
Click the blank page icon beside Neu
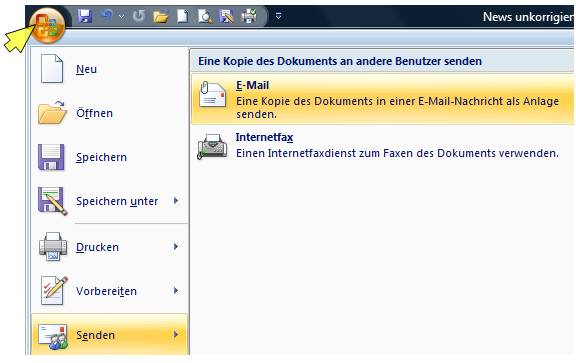[52, 68]
